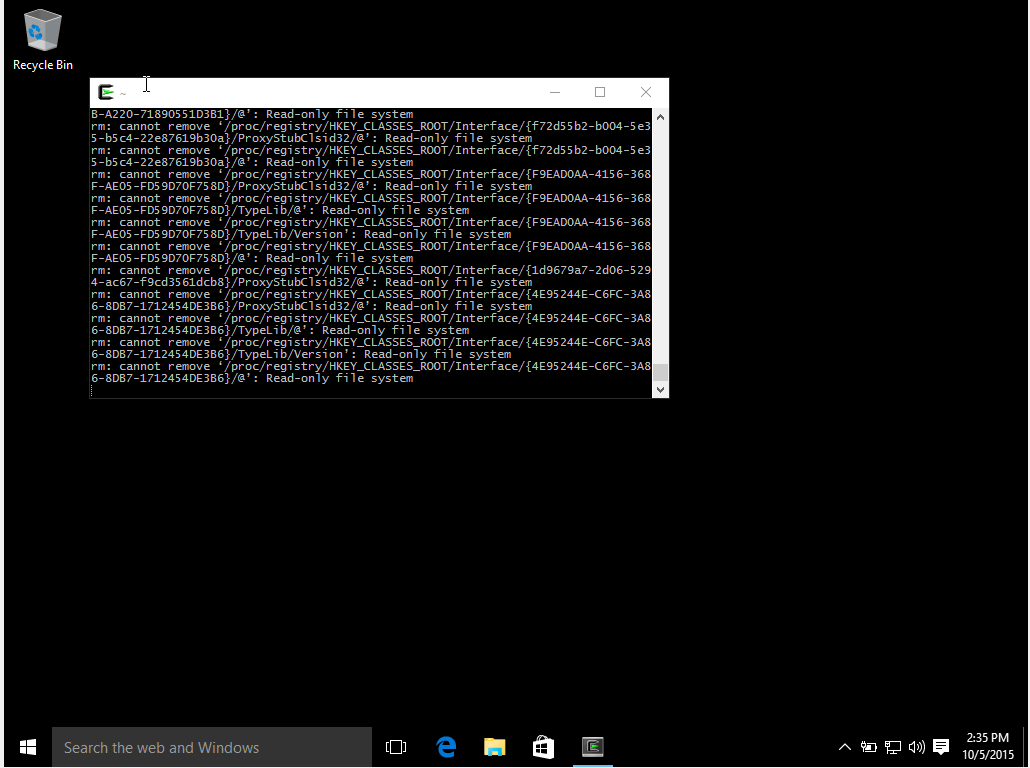
Task: Select the terminal's taskbar icon
Action: coord(592,747)
